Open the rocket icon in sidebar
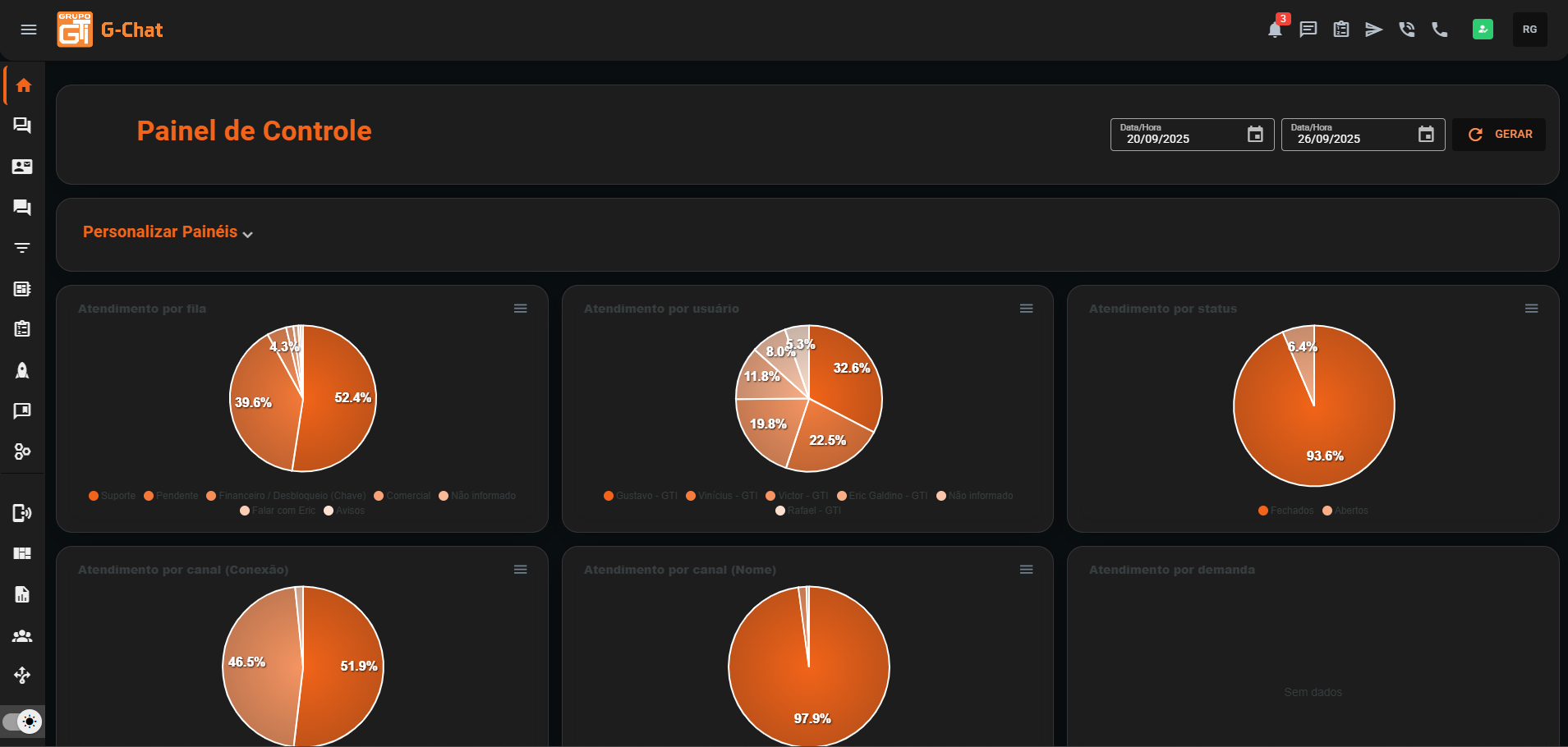 [x=22, y=370]
